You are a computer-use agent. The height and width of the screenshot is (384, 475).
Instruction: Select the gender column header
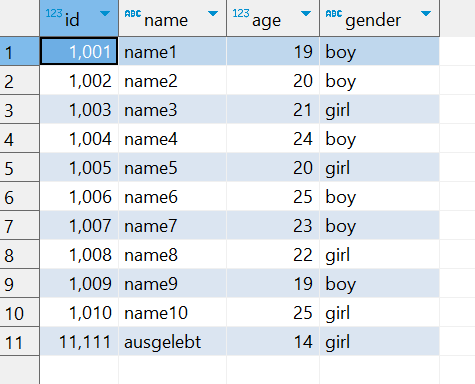[x=379, y=18]
